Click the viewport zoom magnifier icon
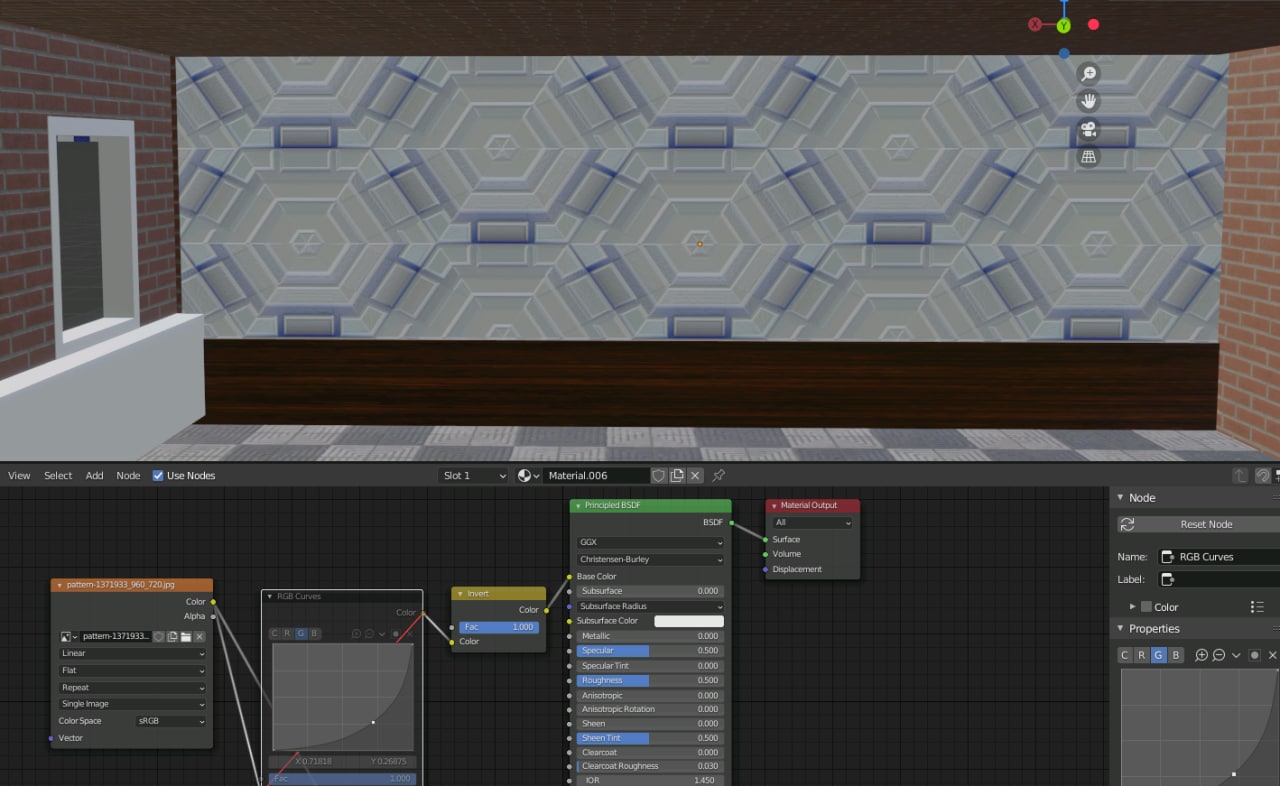The height and width of the screenshot is (786, 1280). 1088,74
